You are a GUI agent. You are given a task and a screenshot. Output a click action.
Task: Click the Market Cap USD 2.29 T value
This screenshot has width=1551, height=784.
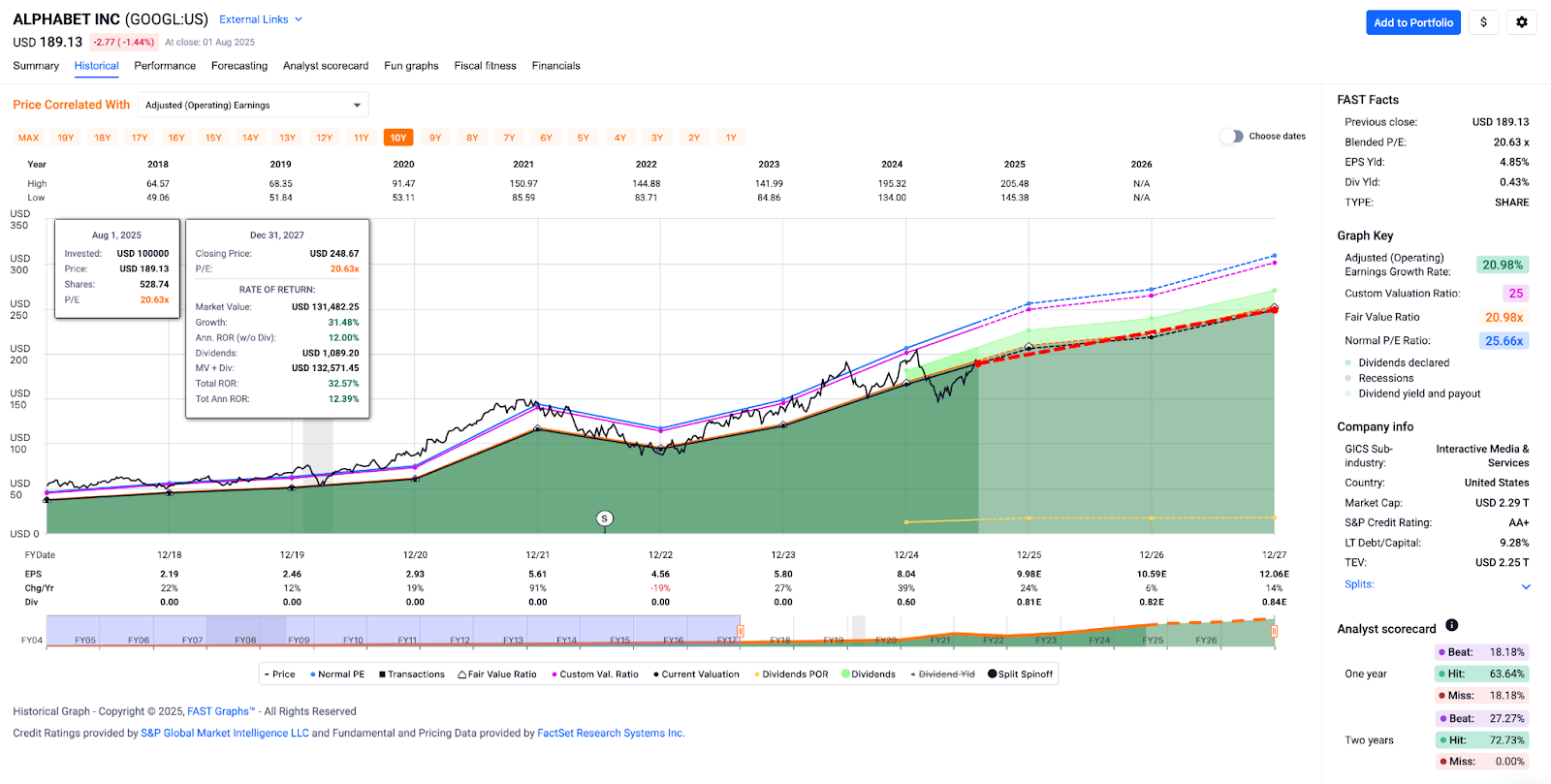[x=1502, y=503]
